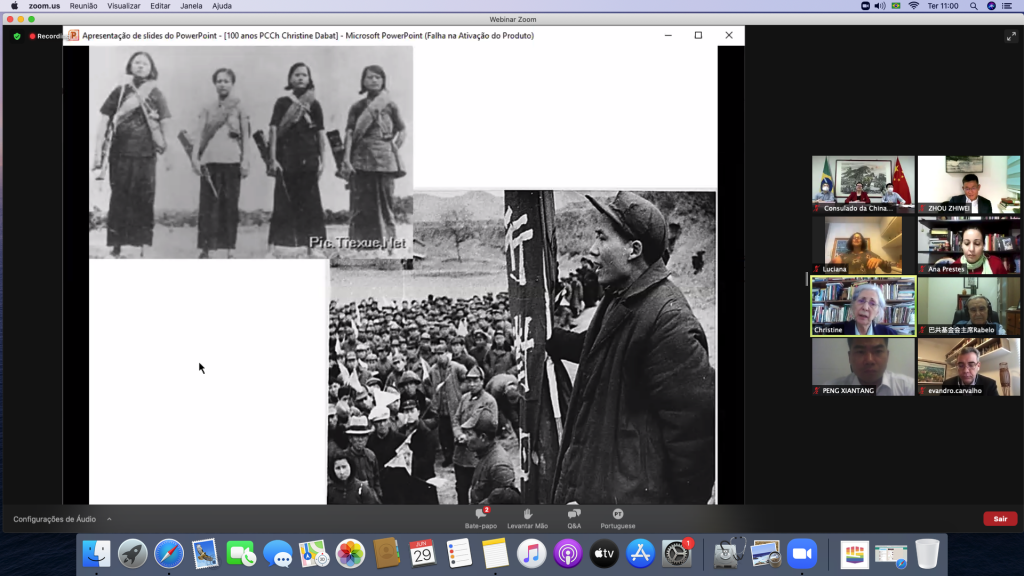
Task: Open the Apple menu
Action: 14,6
